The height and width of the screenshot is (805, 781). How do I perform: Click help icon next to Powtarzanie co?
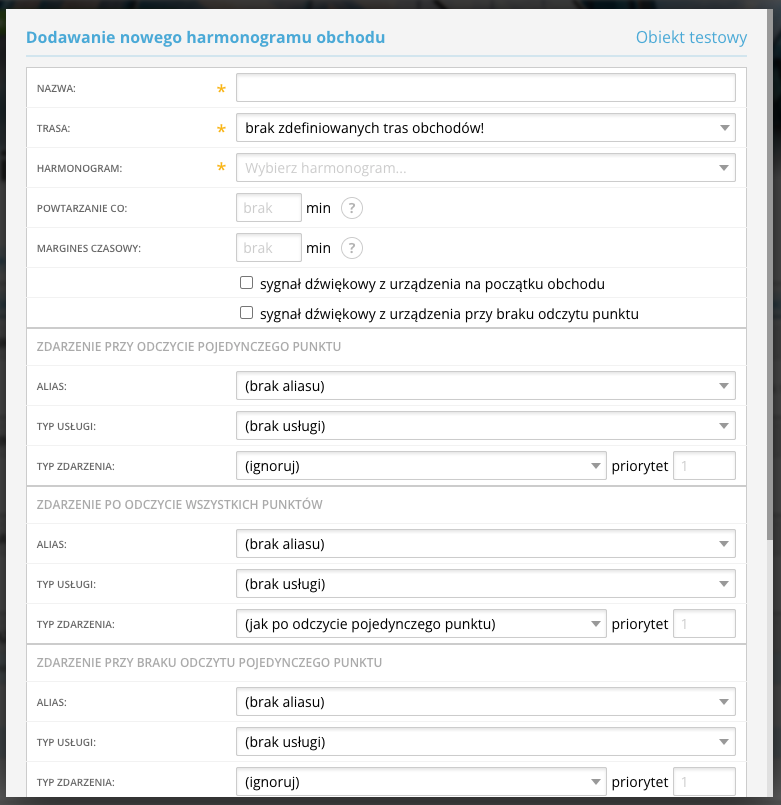click(351, 208)
